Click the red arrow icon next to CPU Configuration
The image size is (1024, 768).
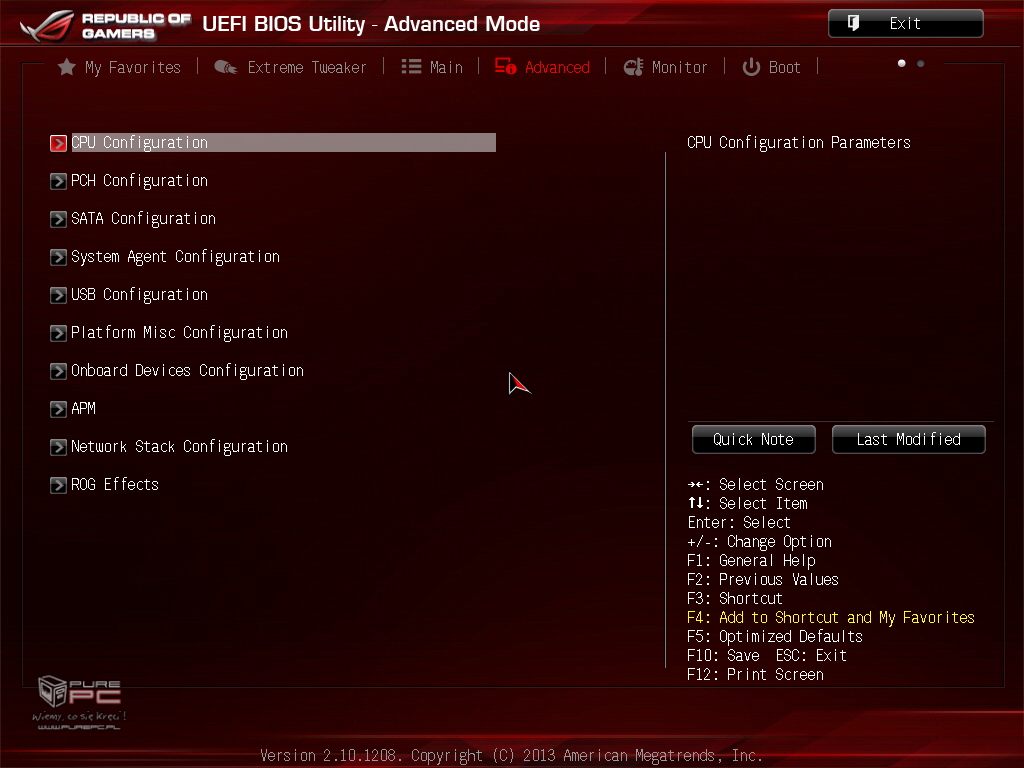(x=58, y=143)
